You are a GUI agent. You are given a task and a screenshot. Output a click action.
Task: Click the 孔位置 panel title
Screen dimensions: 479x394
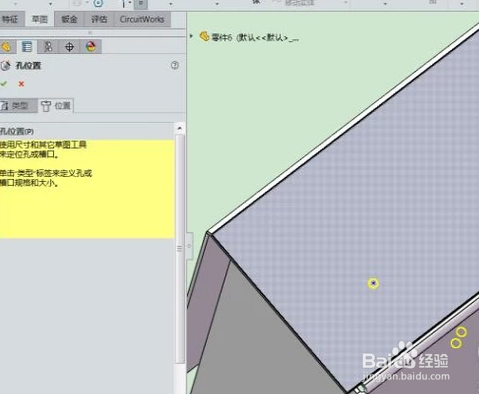tap(28, 66)
